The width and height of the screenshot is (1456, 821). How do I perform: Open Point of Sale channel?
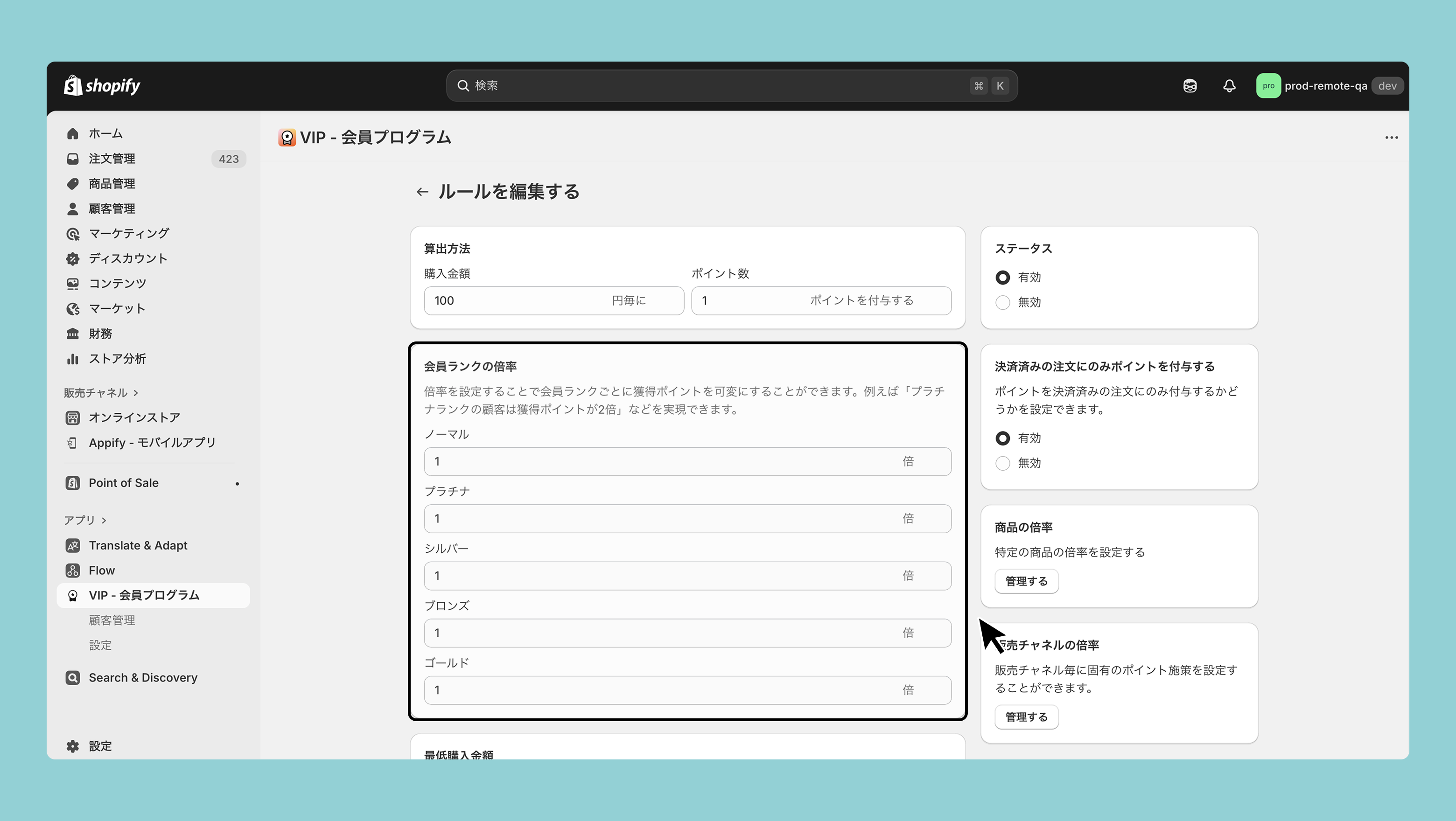(123, 483)
